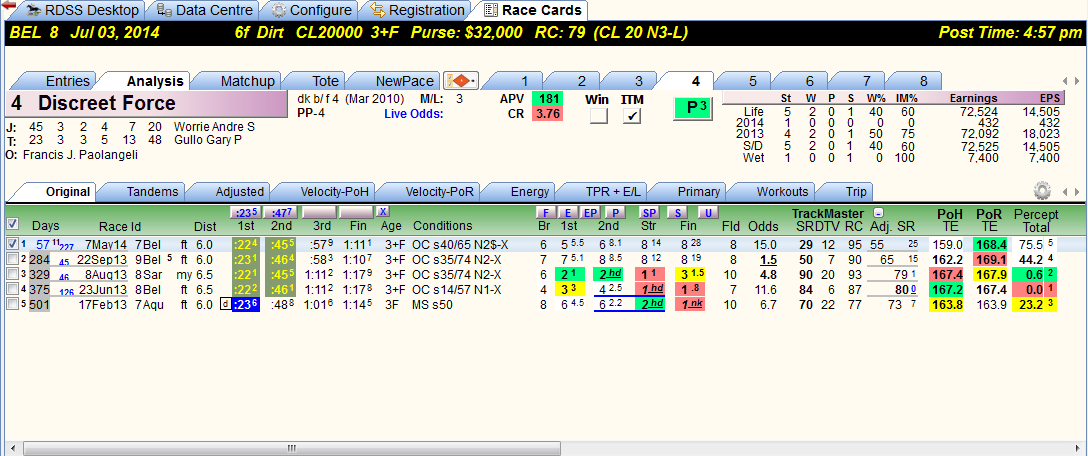Viewport: 1088px width, 456px height.
Task: Click the U running style button
Action: coord(707,212)
